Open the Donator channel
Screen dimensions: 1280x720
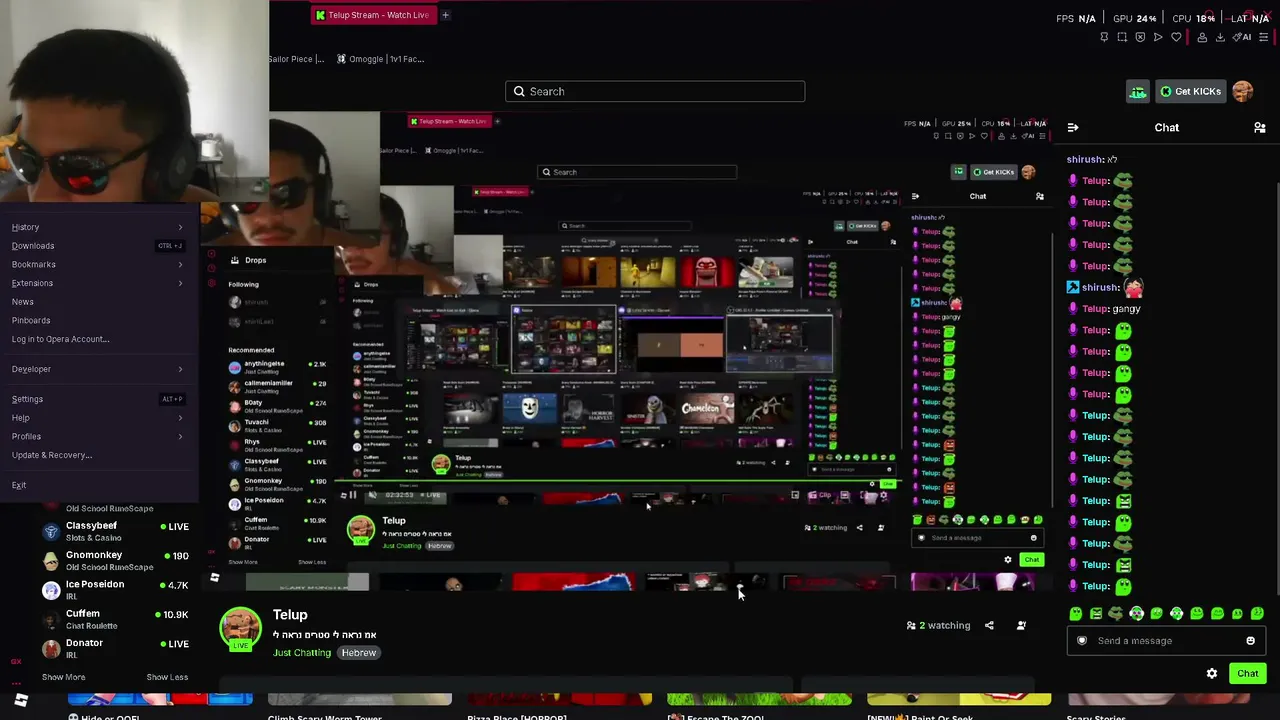pyautogui.click(x=114, y=648)
